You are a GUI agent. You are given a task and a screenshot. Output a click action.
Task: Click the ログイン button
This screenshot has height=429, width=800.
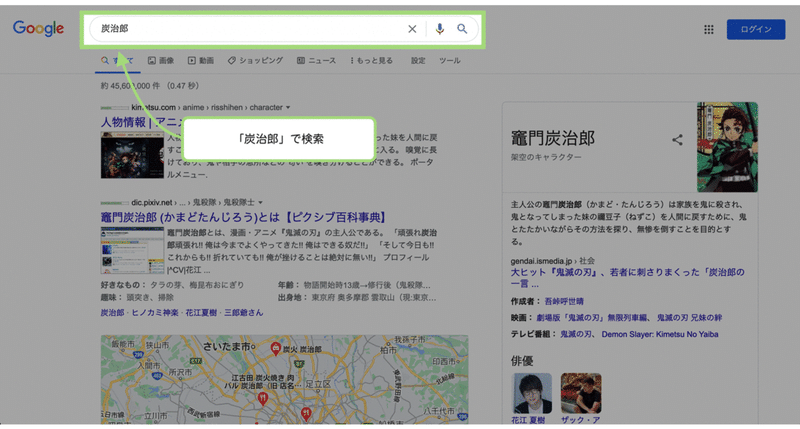756,30
